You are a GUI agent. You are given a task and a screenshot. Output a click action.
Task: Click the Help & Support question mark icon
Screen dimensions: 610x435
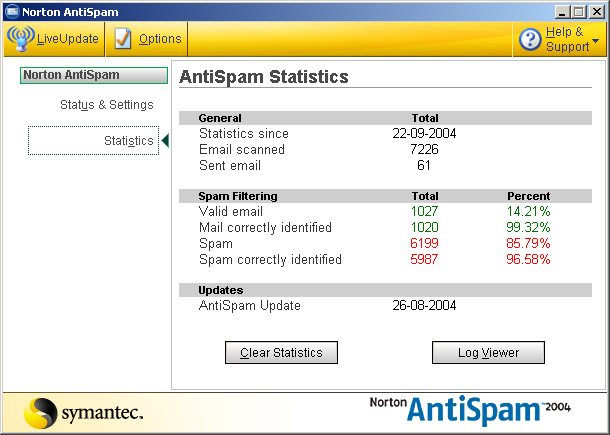530,39
